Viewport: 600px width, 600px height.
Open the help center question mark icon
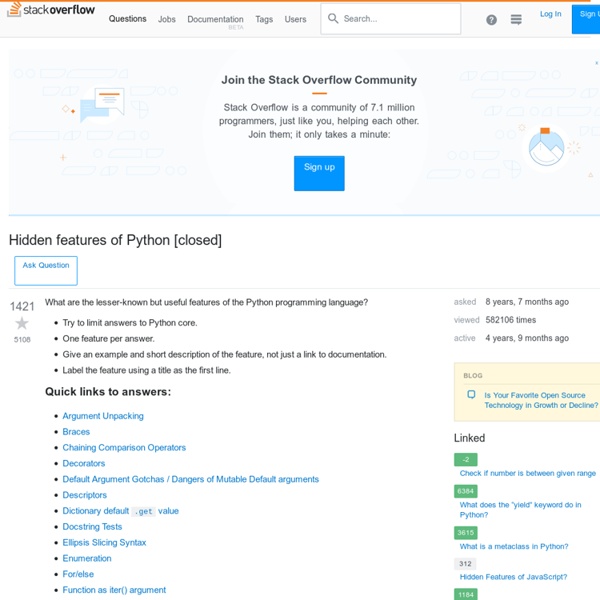[x=491, y=20]
